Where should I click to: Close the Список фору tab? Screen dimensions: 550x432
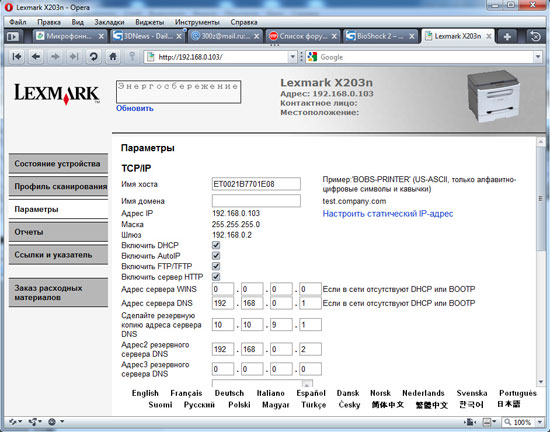(334, 36)
